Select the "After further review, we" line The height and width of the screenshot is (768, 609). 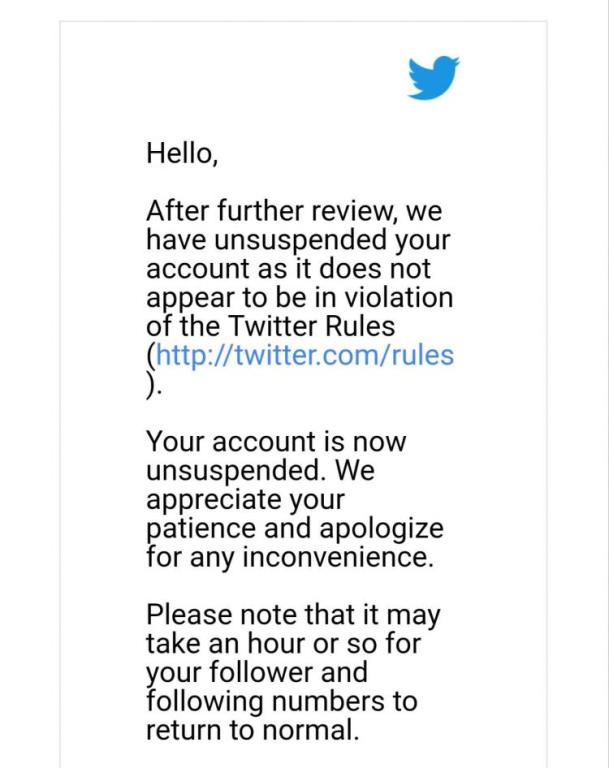pos(294,211)
